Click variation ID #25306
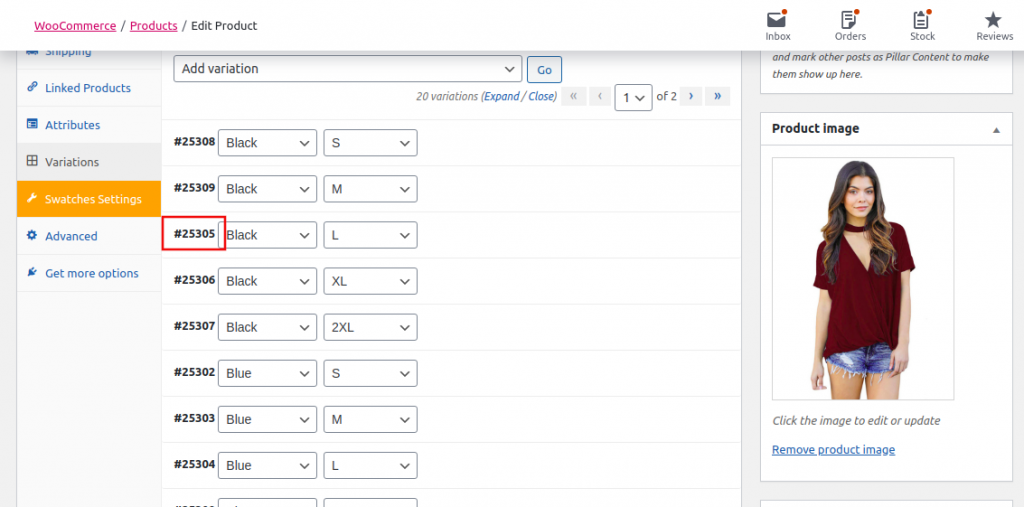Screen dimensions: 1024x507 pyautogui.click(x=195, y=280)
